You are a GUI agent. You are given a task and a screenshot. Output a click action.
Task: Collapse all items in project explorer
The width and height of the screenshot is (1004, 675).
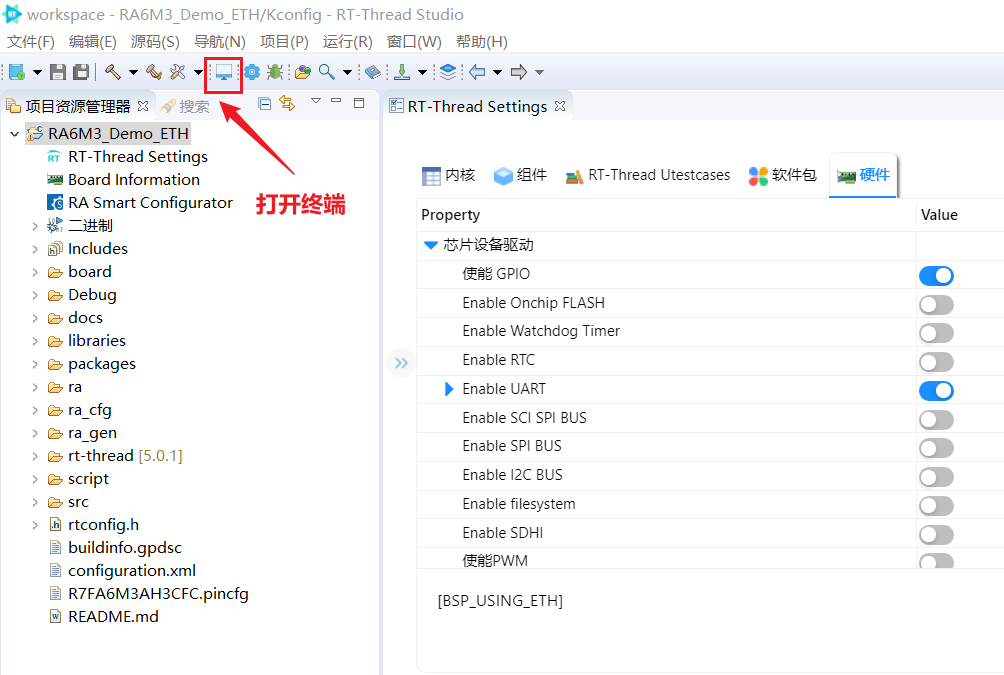(x=264, y=103)
